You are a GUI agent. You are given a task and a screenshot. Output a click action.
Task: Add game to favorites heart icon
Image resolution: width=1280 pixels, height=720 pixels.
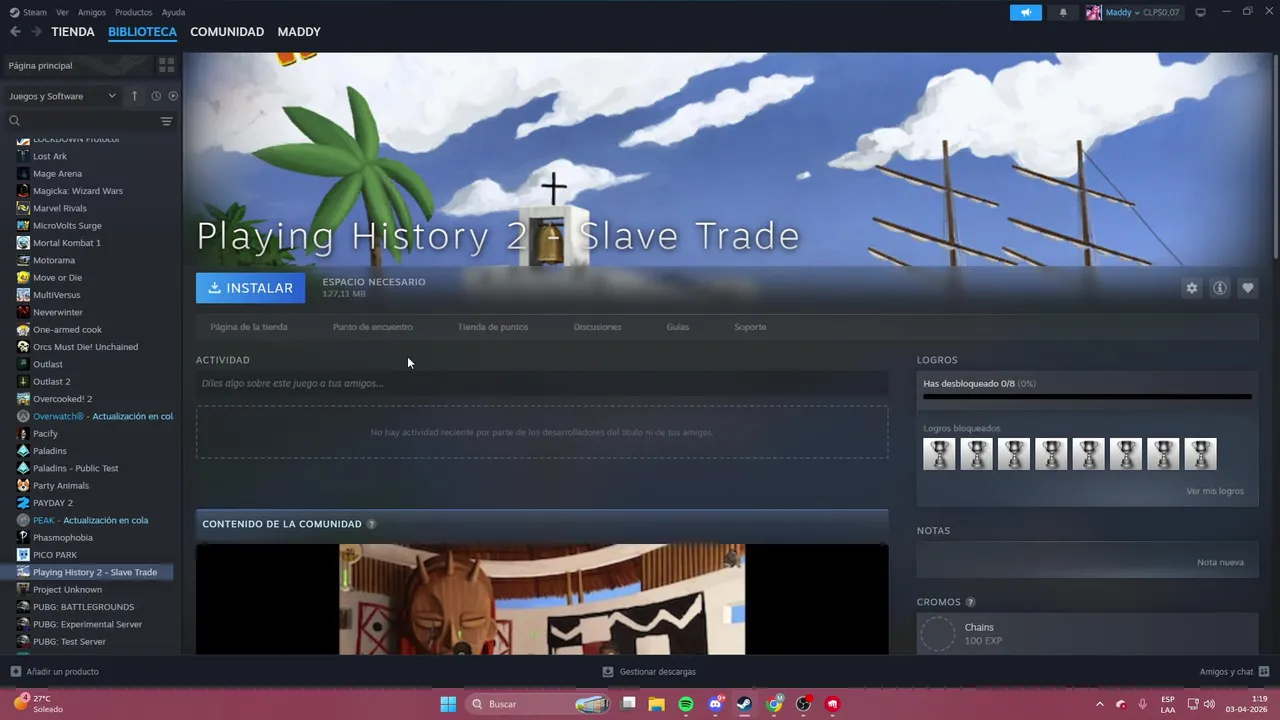[x=1247, y=288]
